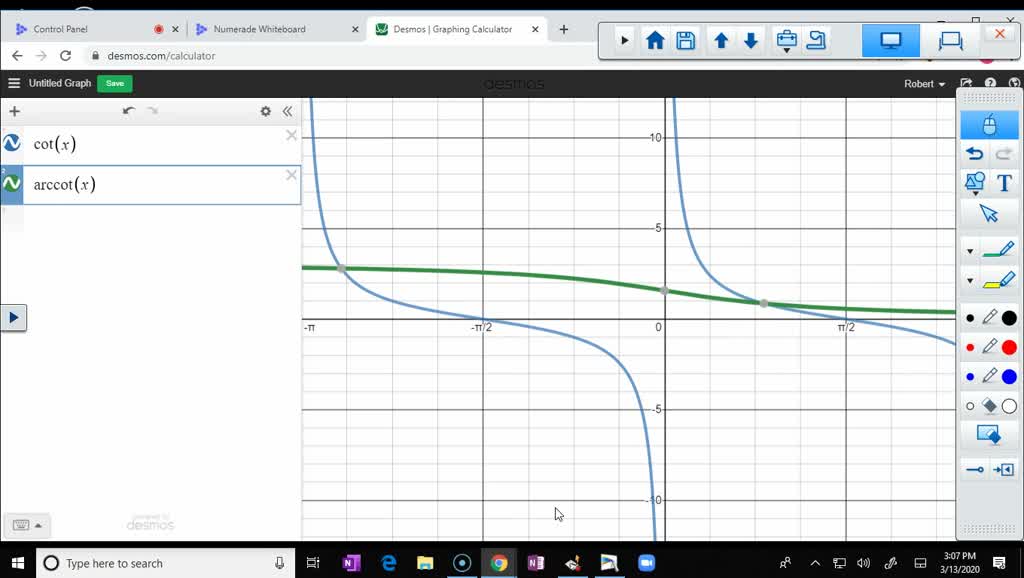The height and width of the screenshot is (578, 1024).
Task: Collapse the expression list panel
Action: 288,112
